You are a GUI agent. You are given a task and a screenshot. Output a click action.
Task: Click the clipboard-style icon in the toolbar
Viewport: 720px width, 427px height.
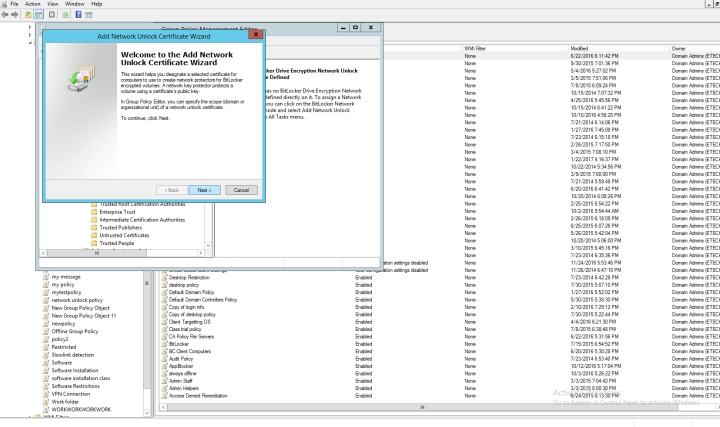(52, 15)
